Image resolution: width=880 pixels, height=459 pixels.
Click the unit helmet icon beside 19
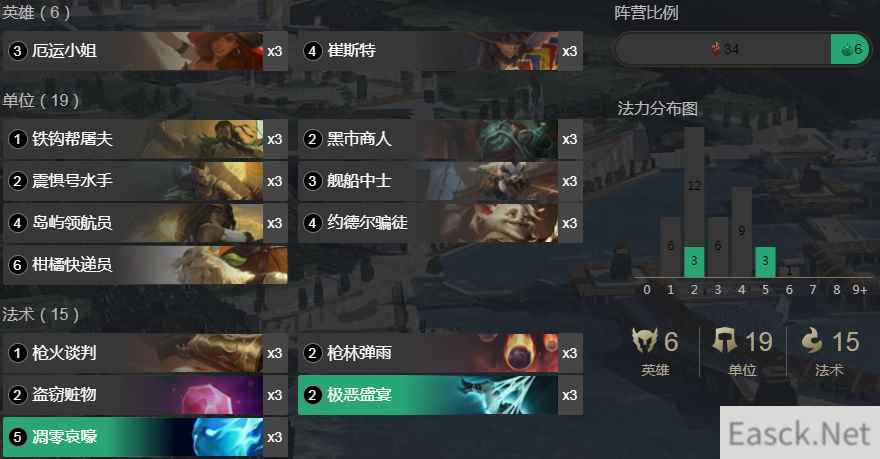click(725, 341)
